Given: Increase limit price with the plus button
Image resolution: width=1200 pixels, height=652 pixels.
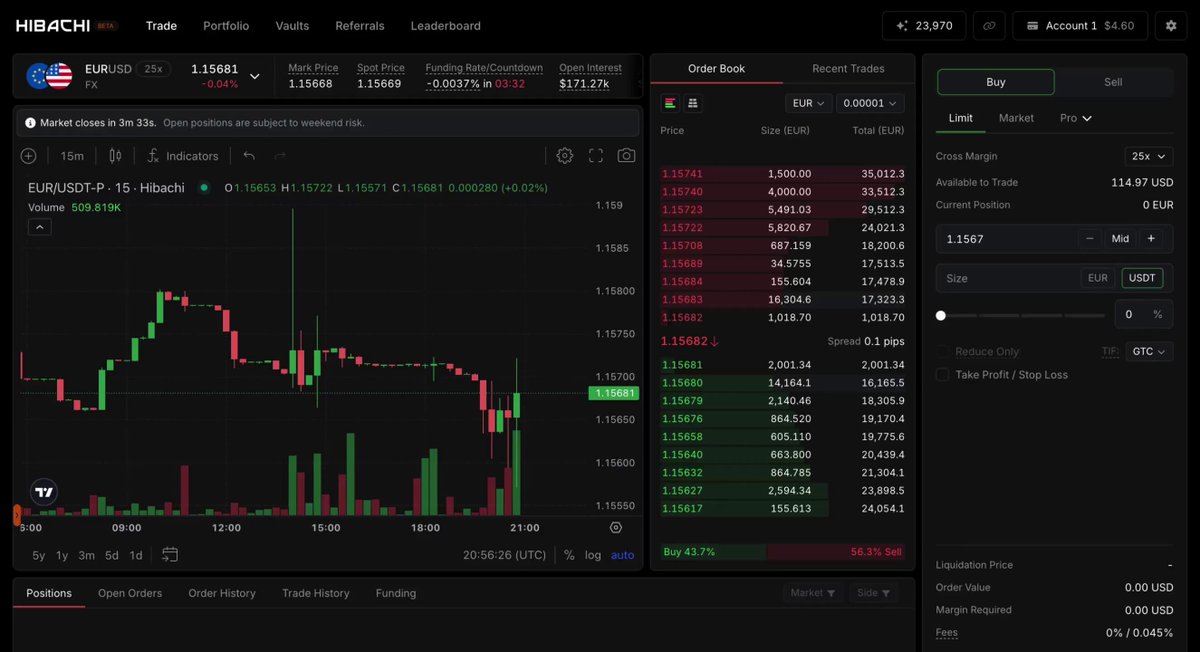Looking at the screenshot, I should click(x=1151, y=239).
